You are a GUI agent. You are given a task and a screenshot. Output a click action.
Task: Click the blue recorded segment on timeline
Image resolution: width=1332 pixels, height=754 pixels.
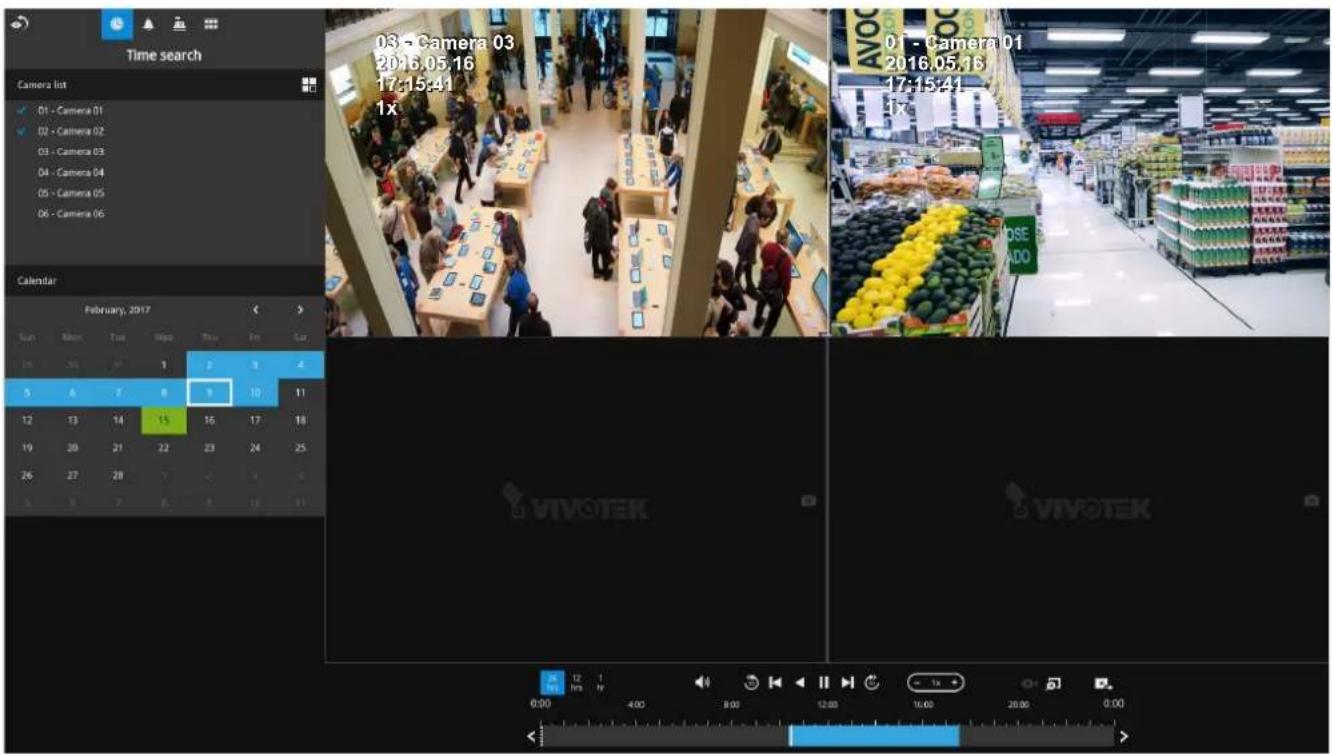(x=874, y=736)
